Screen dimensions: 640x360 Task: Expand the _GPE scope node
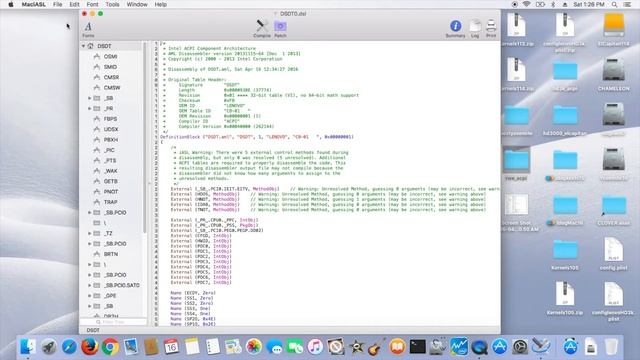[90, 296]
